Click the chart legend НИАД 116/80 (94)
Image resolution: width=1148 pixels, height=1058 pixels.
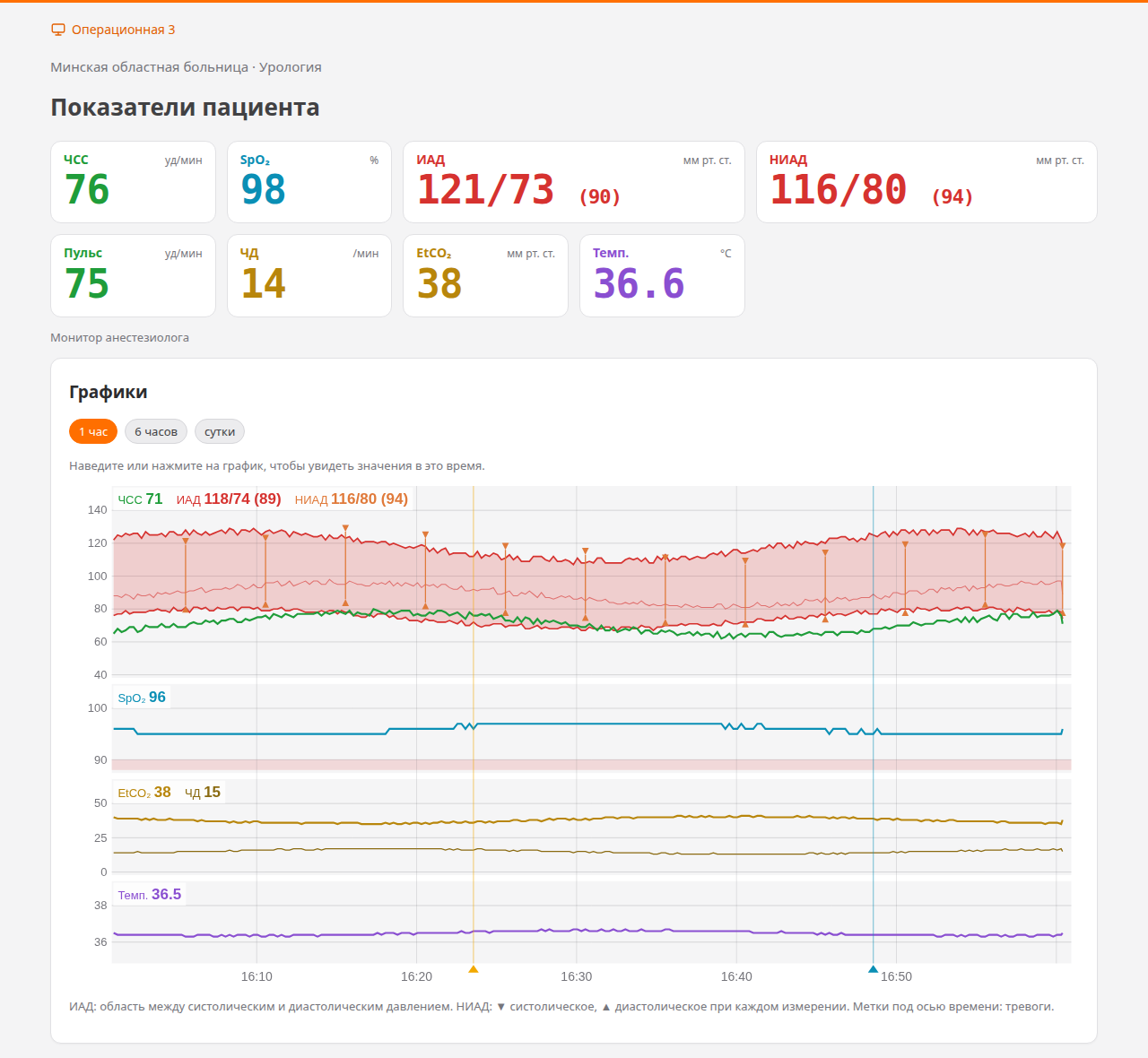tap(352, 499)
